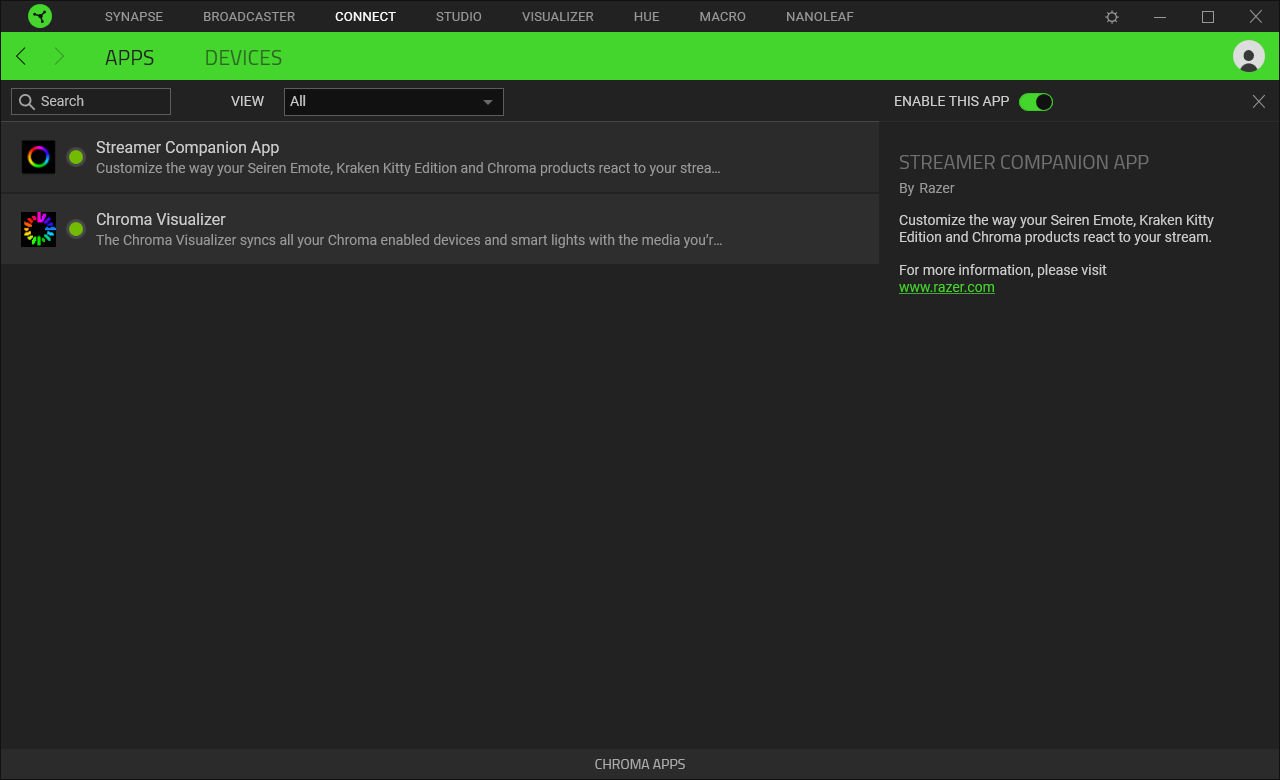
Task: Open the Studio tab
Action: pos(459,17)
